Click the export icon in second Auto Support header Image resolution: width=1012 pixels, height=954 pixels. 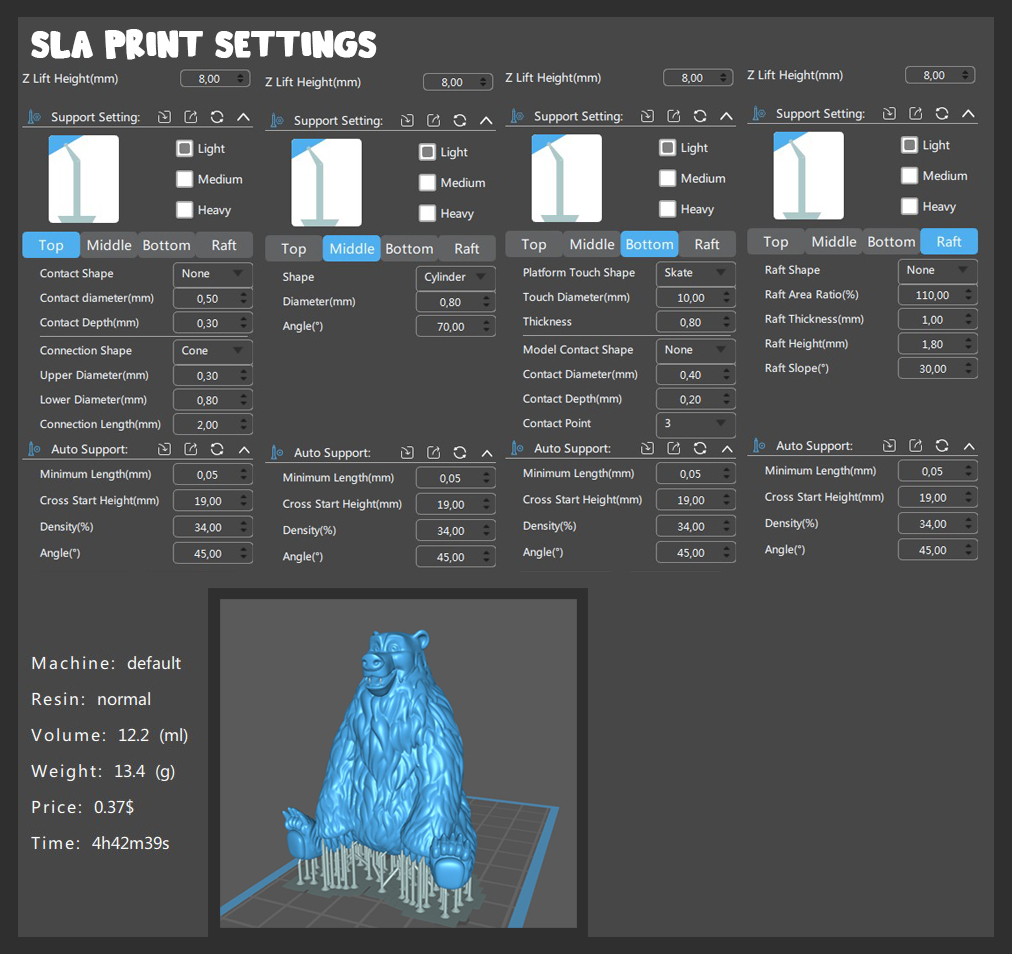click(x=433, y=452)
